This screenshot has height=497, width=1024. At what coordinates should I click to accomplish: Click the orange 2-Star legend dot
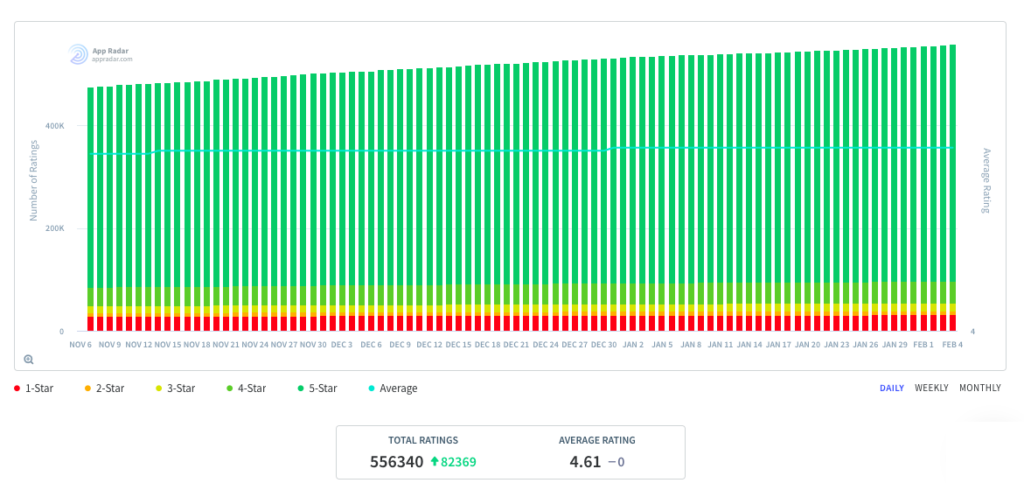tap(88, 389)
